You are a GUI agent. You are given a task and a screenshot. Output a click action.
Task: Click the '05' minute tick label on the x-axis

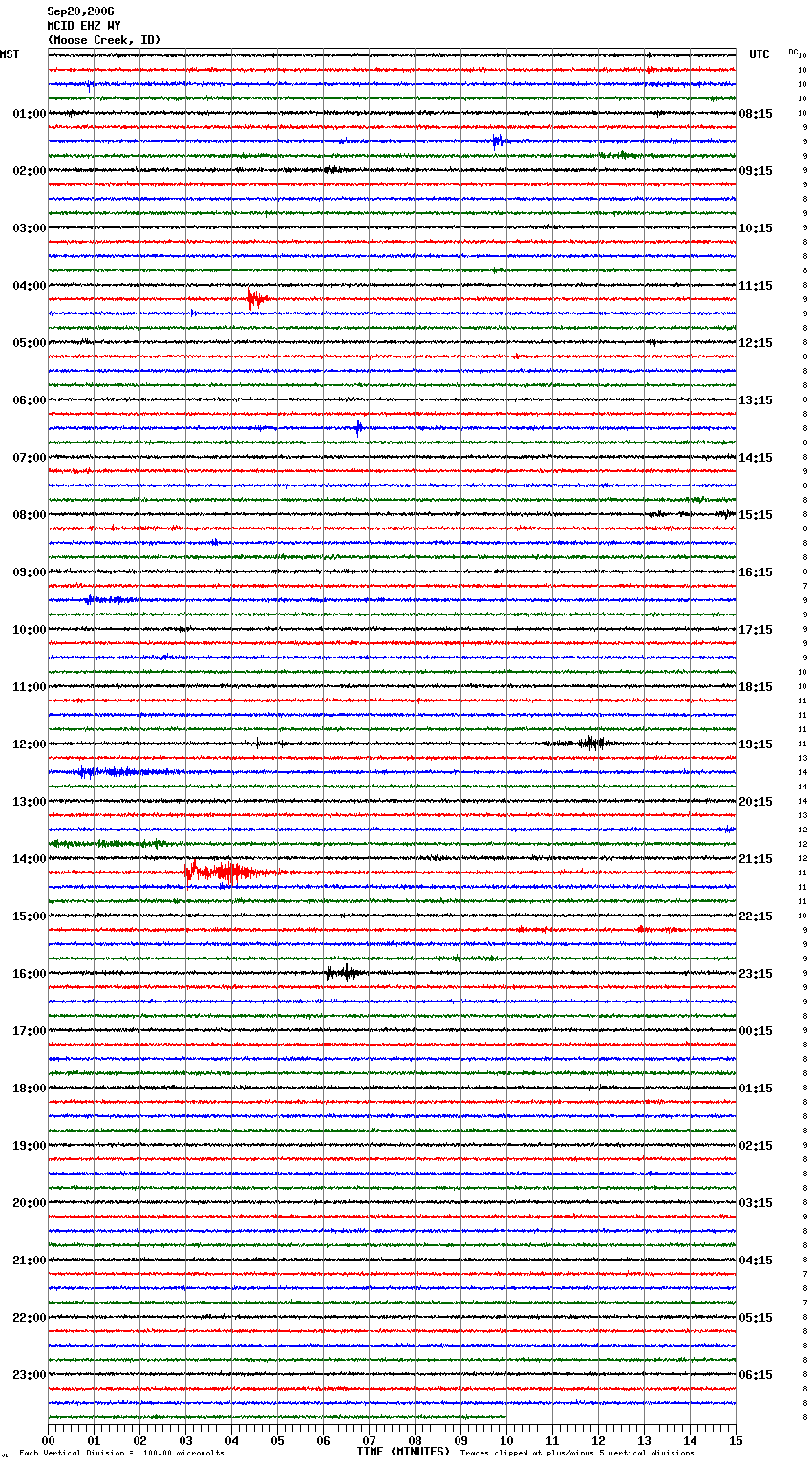coord(277,1440)
